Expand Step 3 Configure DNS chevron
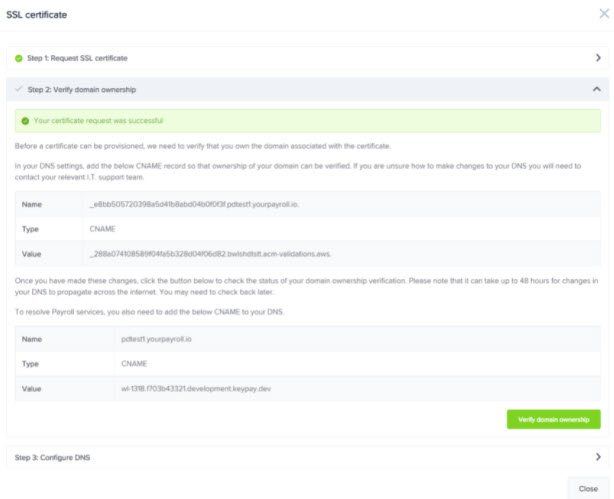Screen dimensions: 614x499 pyautogui.click(x=598, y=457)
